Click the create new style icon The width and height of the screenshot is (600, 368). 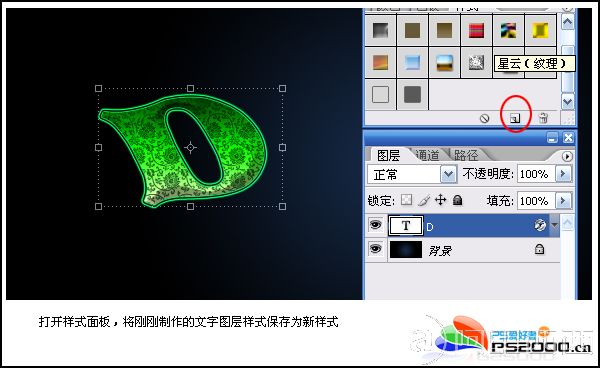515,119
